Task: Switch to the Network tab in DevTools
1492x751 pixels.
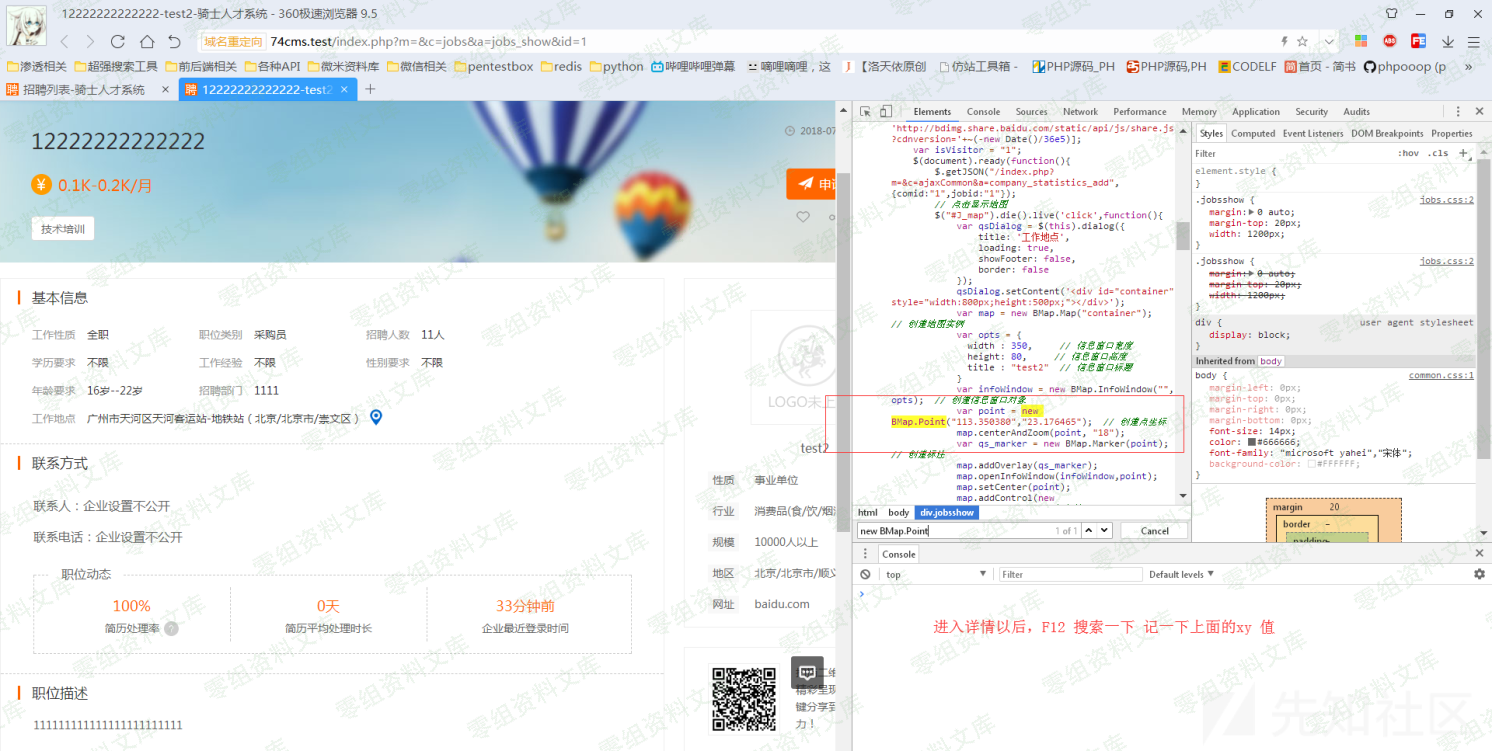Action: click(1080, 112)
